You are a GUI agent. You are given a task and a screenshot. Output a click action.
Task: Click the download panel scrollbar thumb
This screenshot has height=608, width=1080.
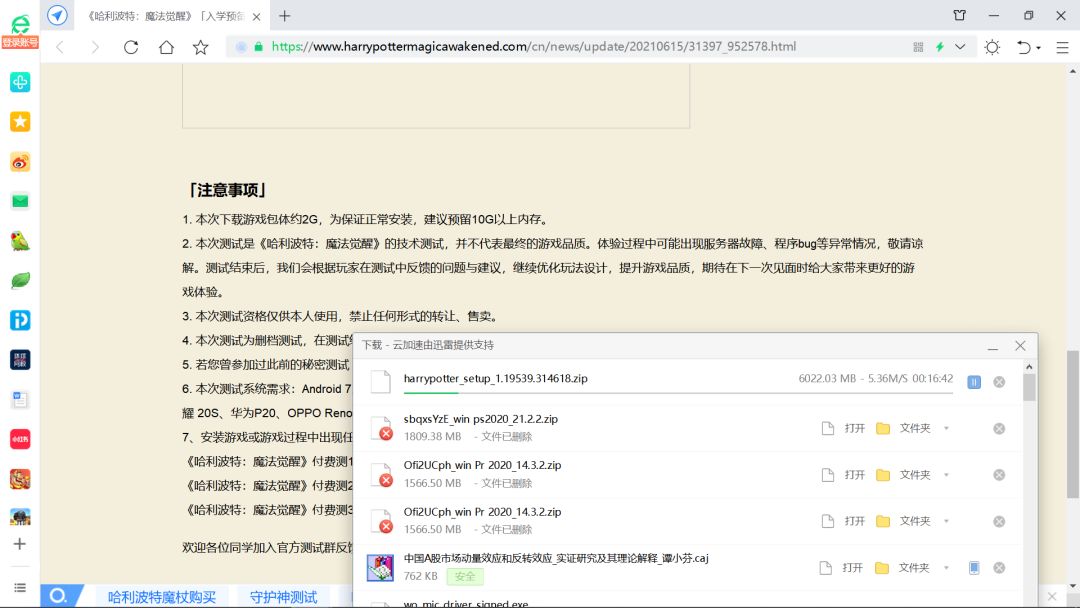[x=1029, y=387]
